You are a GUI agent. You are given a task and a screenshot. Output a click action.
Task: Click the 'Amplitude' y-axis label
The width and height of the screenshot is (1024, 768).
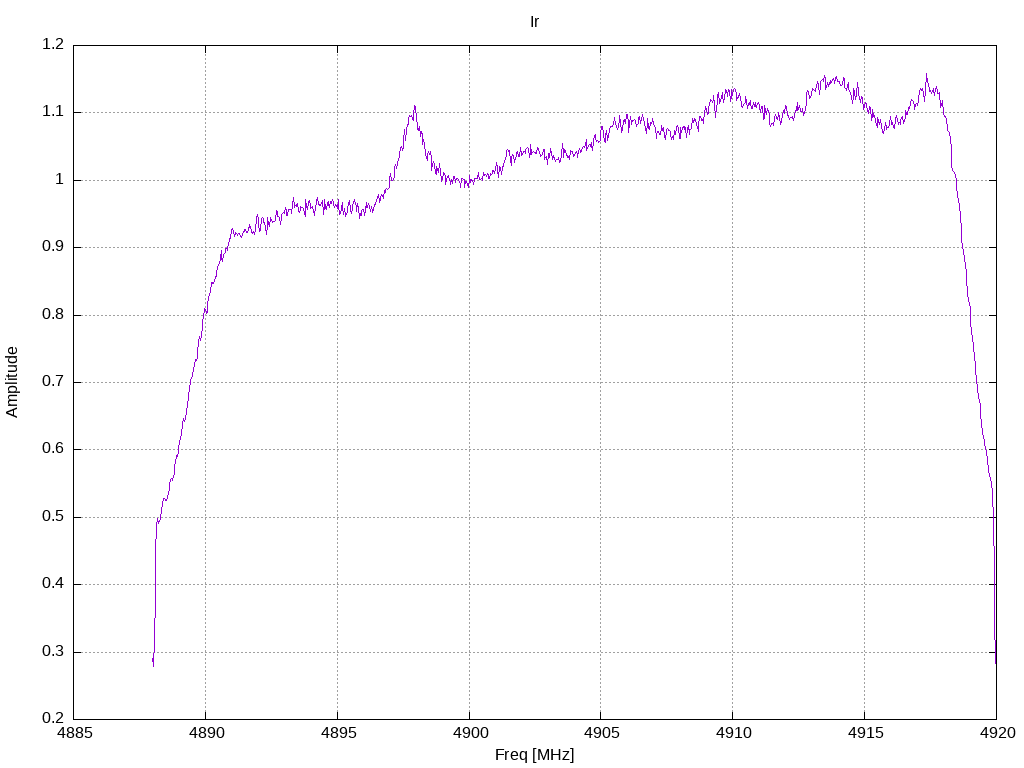click(12, 382)
